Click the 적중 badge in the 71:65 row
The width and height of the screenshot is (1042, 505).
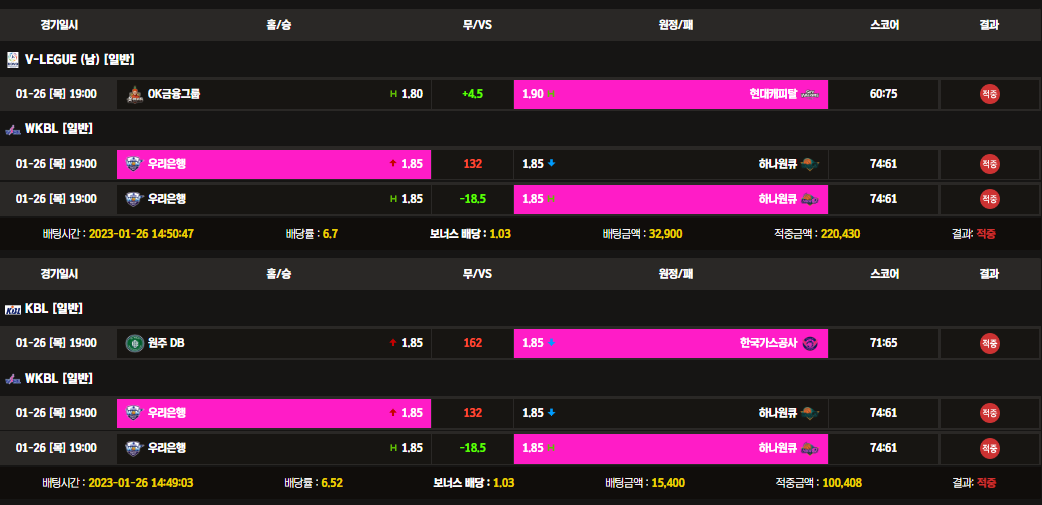989,343
